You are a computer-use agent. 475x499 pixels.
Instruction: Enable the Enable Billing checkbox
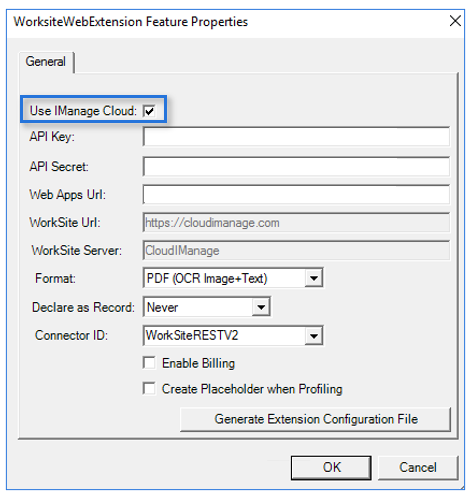point(149,363)
